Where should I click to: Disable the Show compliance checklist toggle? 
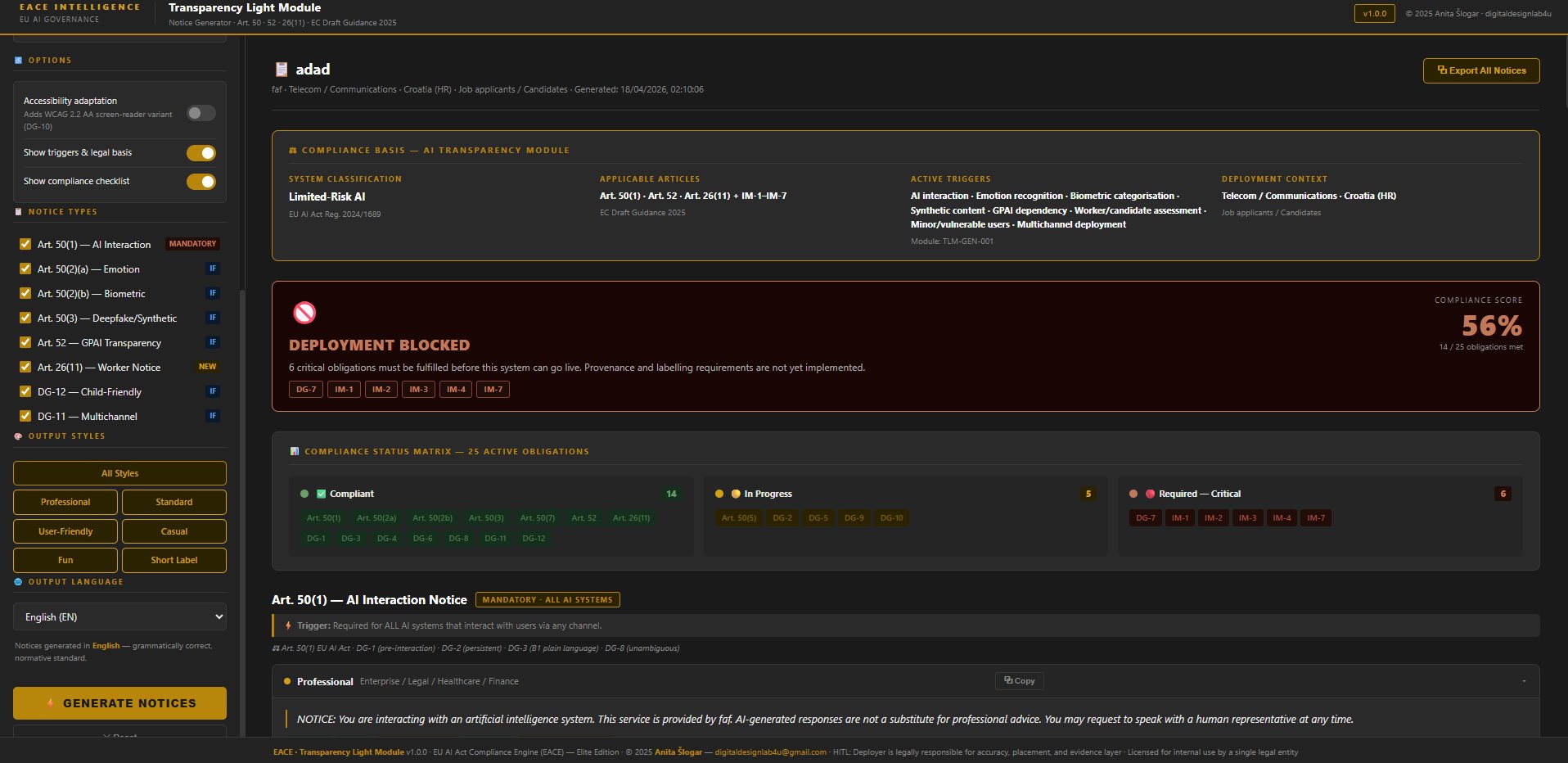(x=201, y=181)
